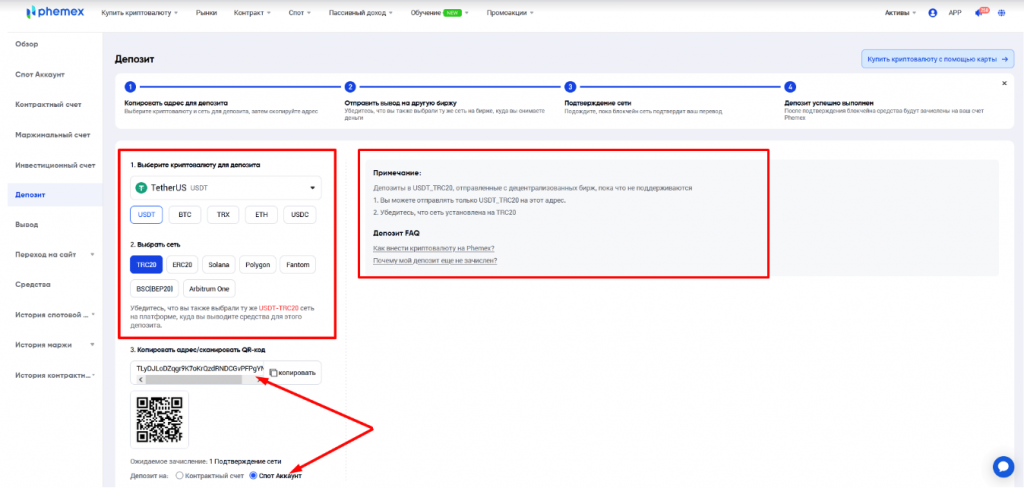Expand the Промоакции menu
This screenshot has height=488, width=1024.
(510, 13)
